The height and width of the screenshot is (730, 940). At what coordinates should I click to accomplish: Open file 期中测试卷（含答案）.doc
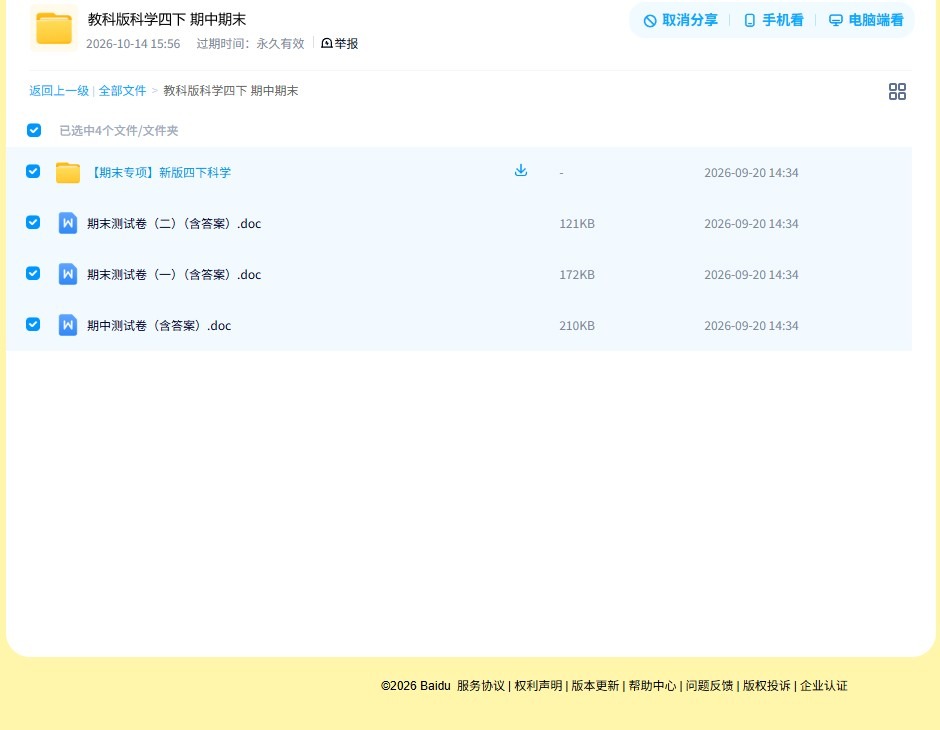coord(159,325)
